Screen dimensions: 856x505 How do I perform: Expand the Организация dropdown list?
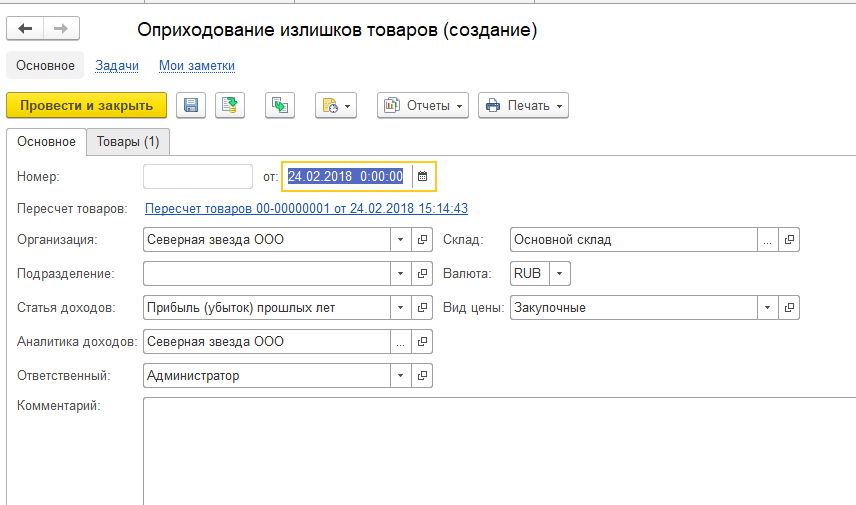401,240
